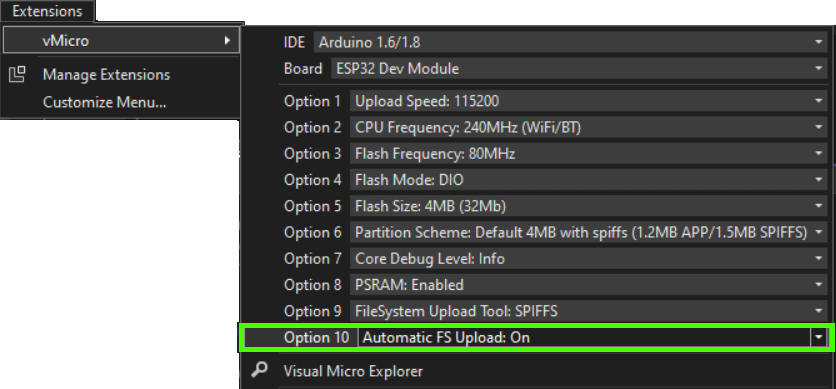Click the Visual Micro Explorer magnifier icon
The image size is (836, 389).
(x=260, y=369)
